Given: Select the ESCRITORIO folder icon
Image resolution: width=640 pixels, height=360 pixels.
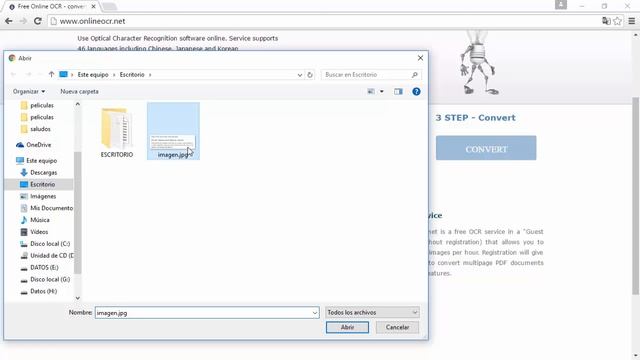Looking at the screenshot, I should point(117,132).
